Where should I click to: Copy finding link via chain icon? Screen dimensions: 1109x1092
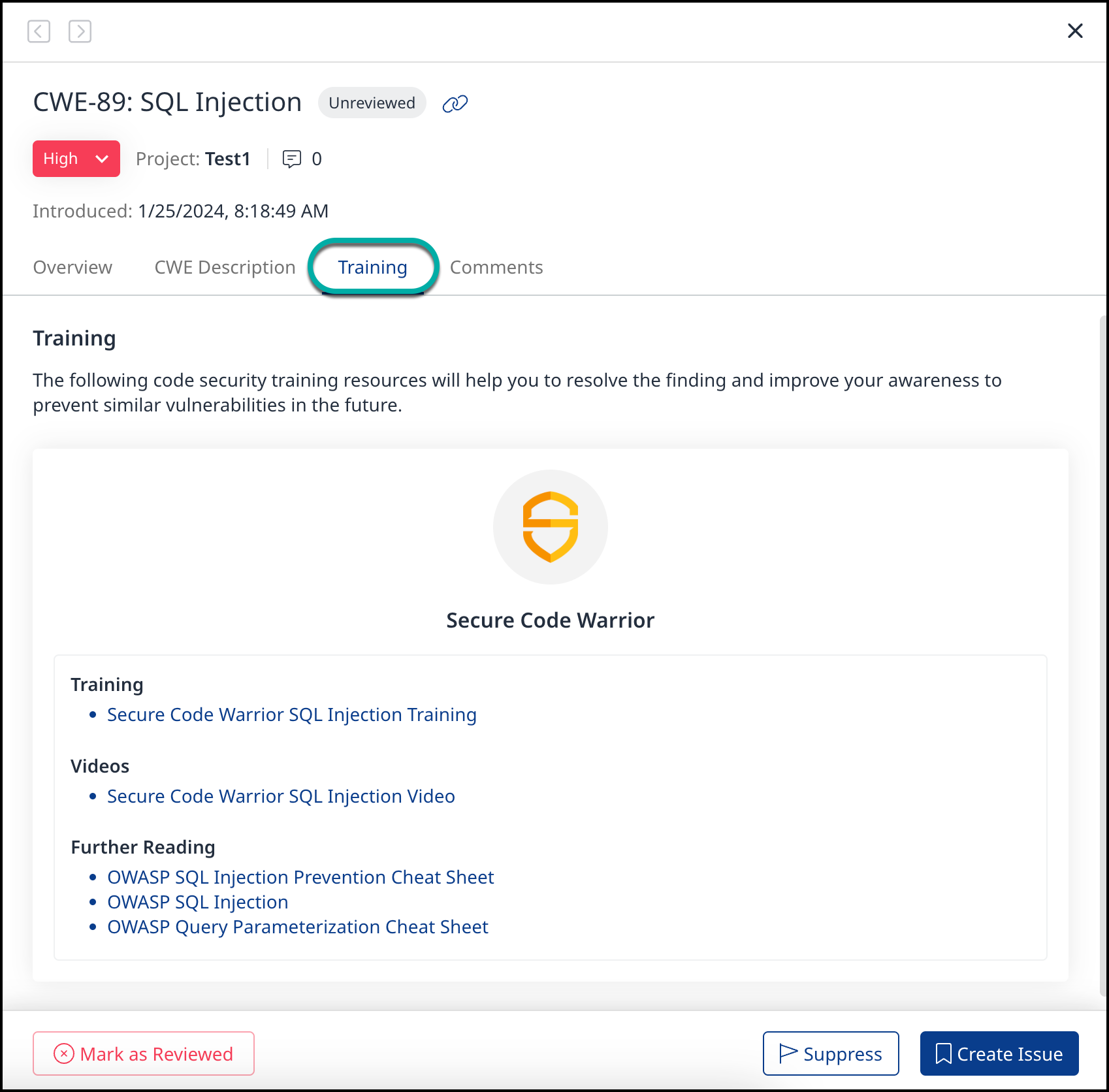[455, 103]
